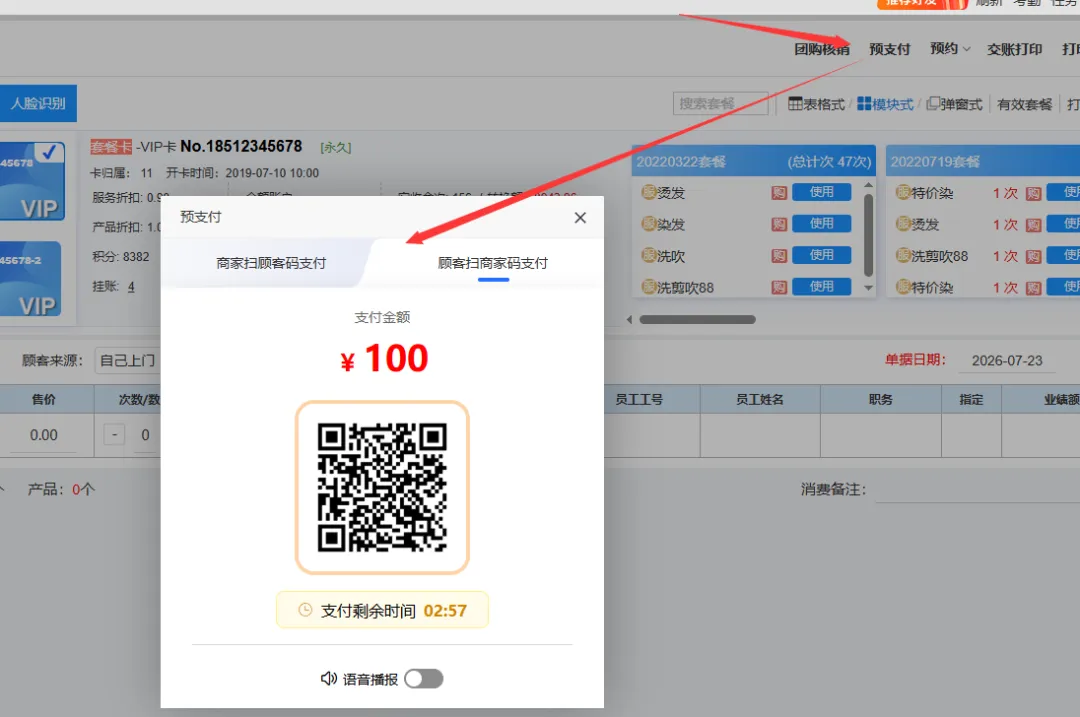This screenshot has width=1080, height=717.
Task: Click the 搜索套餐 search field
Action: point(720,103)
